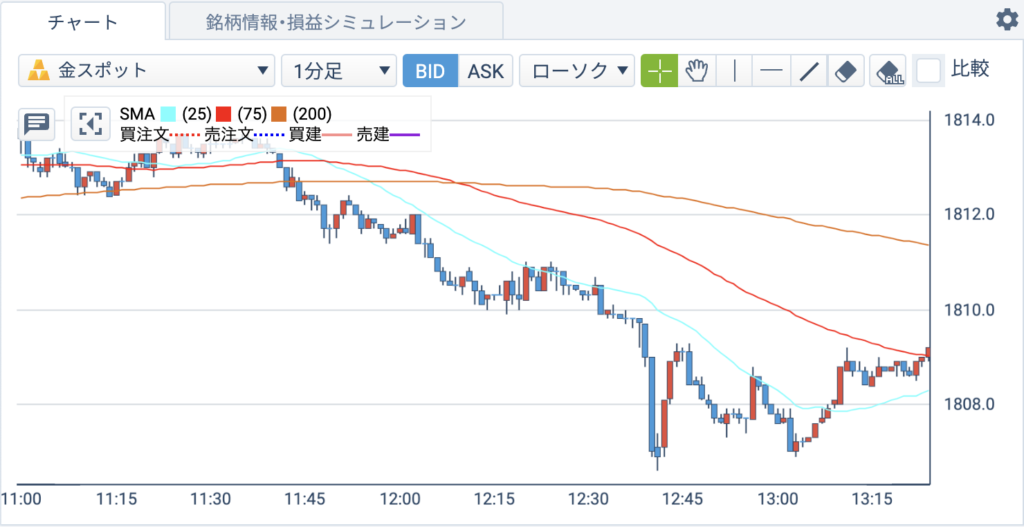Open the 銘柄情報・損益シミュレーション tab

[336, 22]
